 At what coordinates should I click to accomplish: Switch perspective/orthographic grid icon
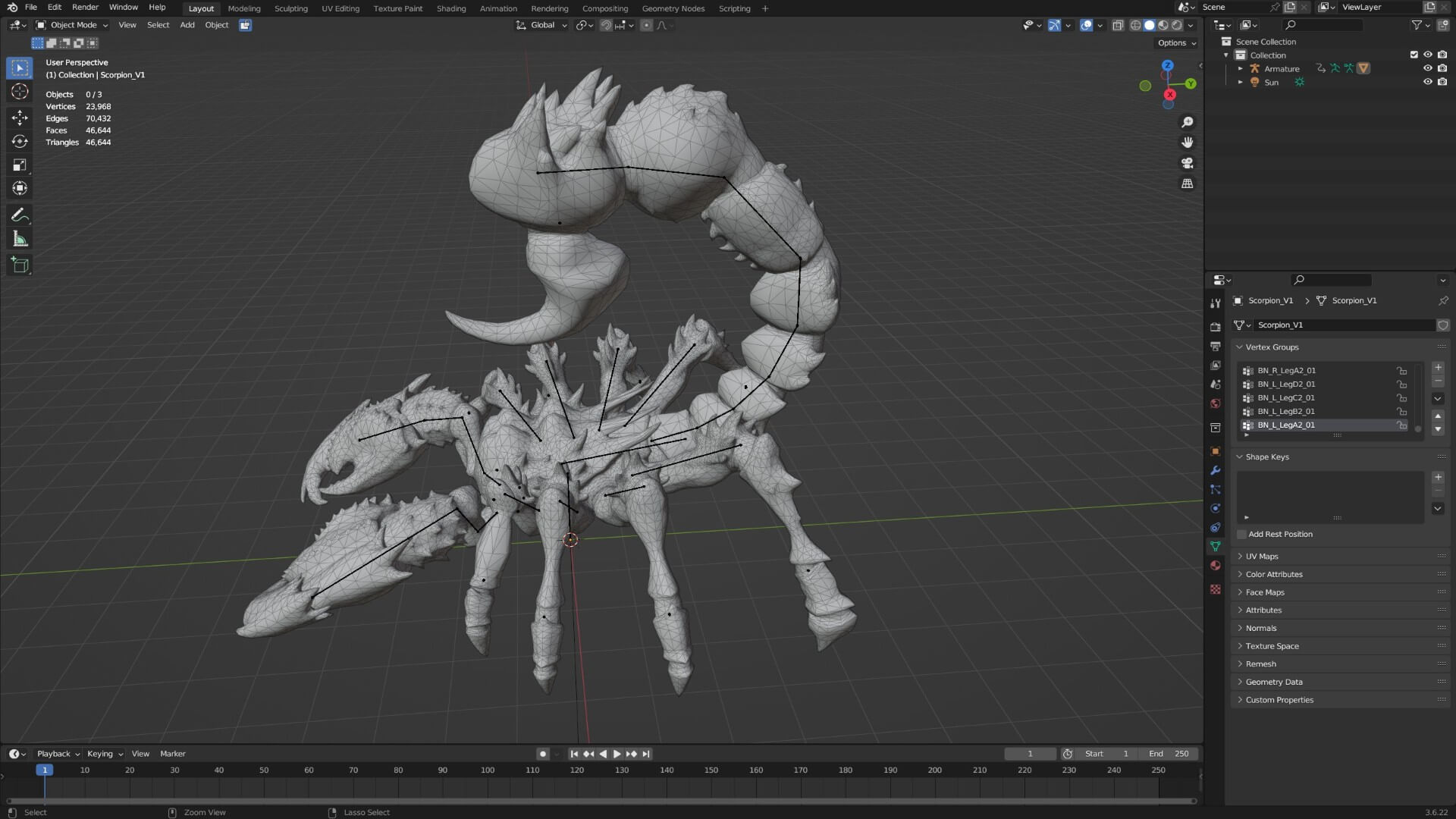1188,184
